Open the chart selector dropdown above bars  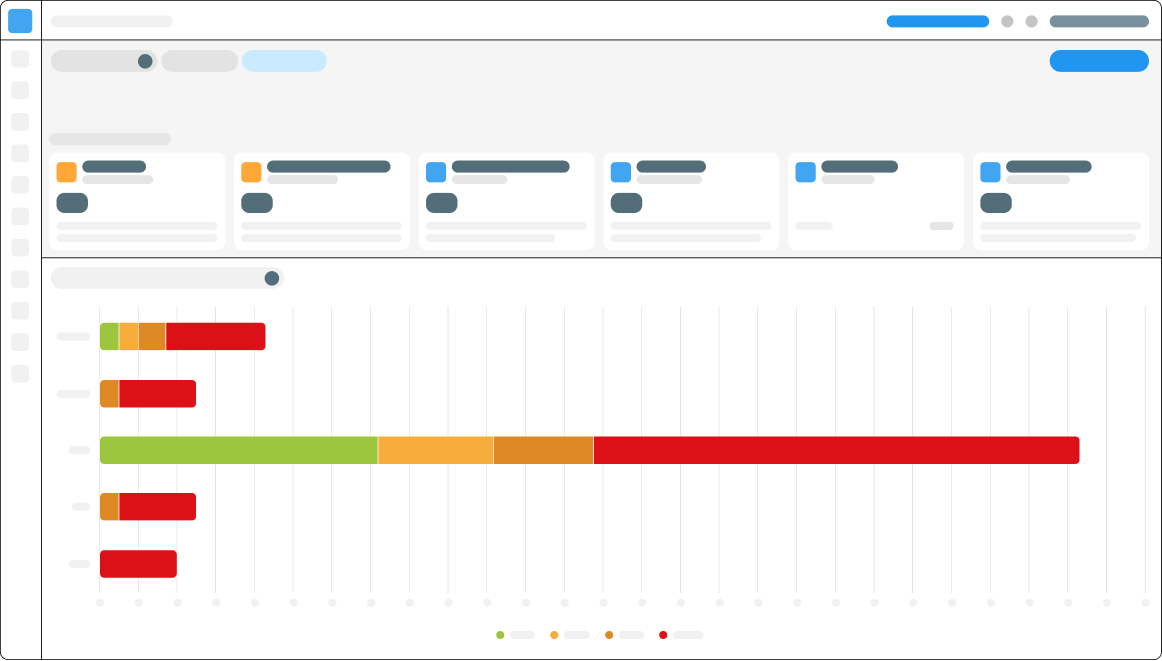tap(167, 278)
